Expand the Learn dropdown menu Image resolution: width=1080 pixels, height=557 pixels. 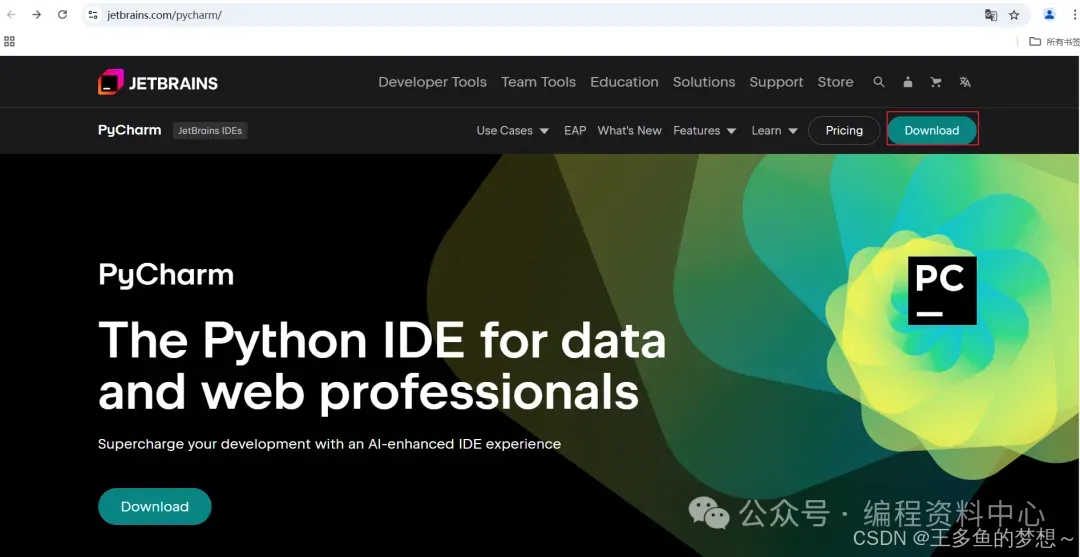775,130
